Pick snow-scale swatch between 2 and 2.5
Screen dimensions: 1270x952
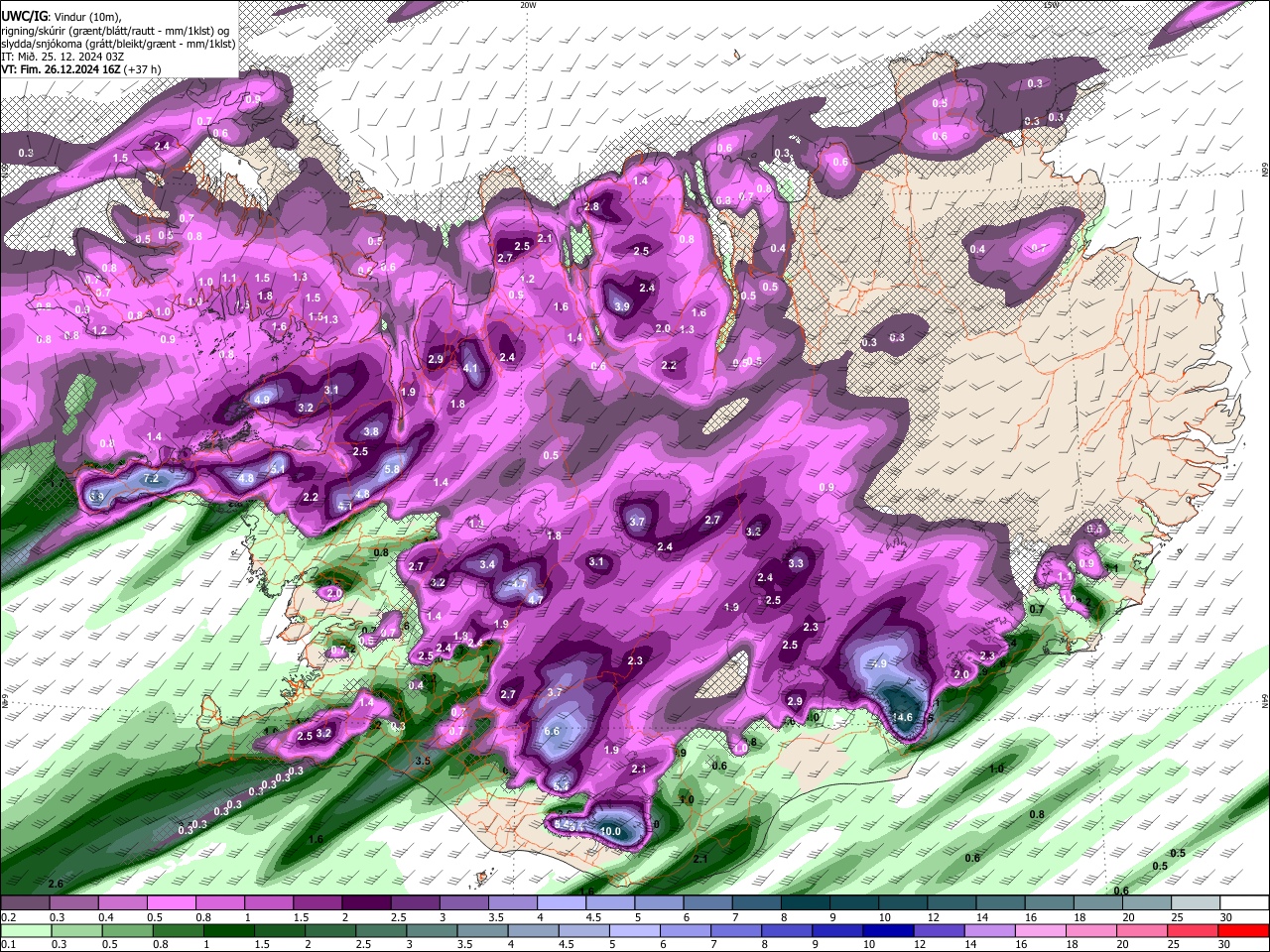pos(366,903)
